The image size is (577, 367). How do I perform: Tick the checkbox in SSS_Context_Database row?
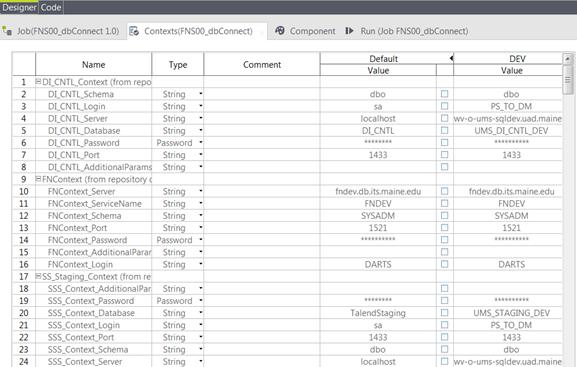coord(445,313)
